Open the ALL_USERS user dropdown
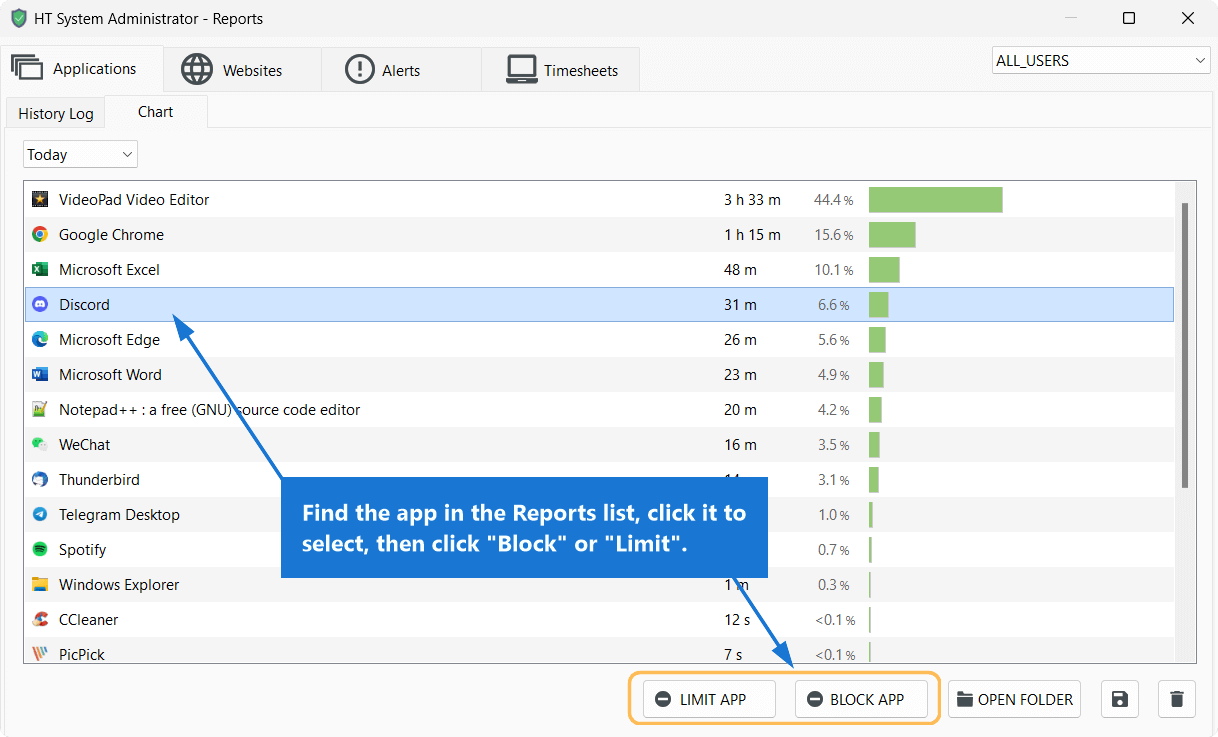This screenshot has height=737, width=1218. [1101, 61]
